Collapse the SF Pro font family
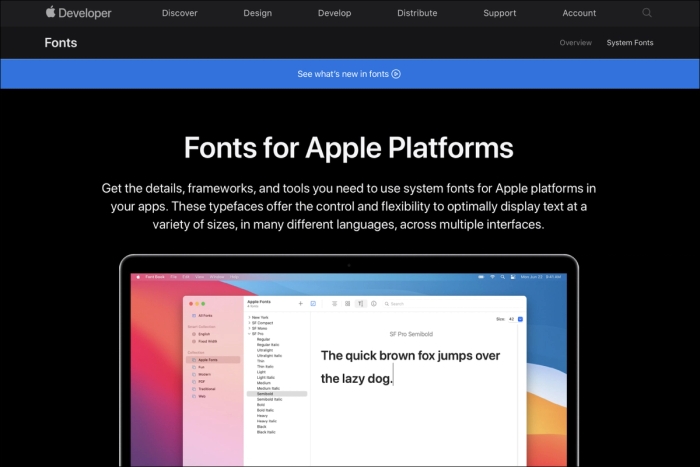 [249, 334]
